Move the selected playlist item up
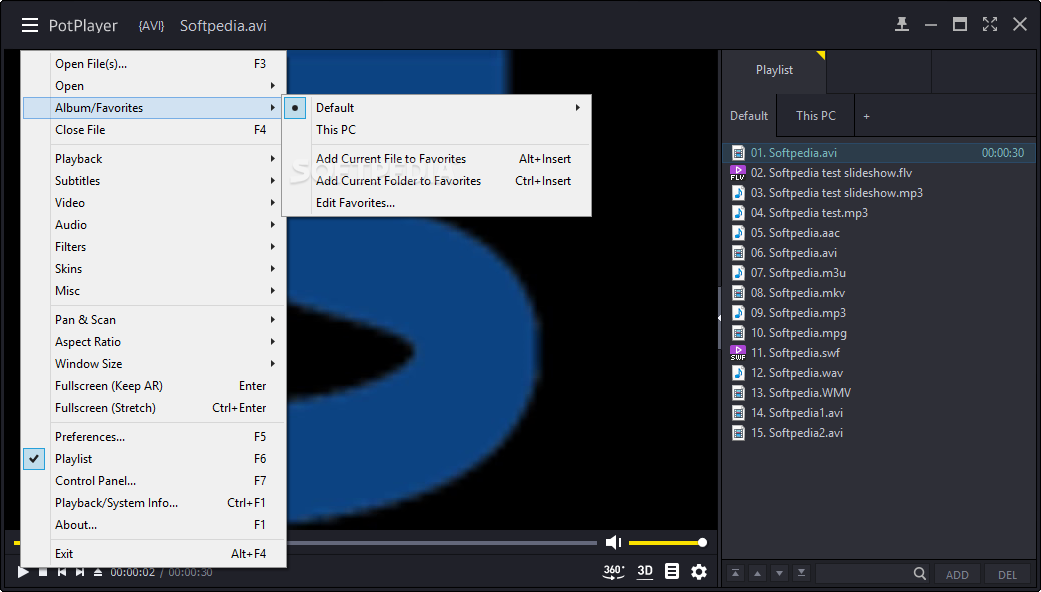Screen dimensions: 1041x592 (758, 573)
